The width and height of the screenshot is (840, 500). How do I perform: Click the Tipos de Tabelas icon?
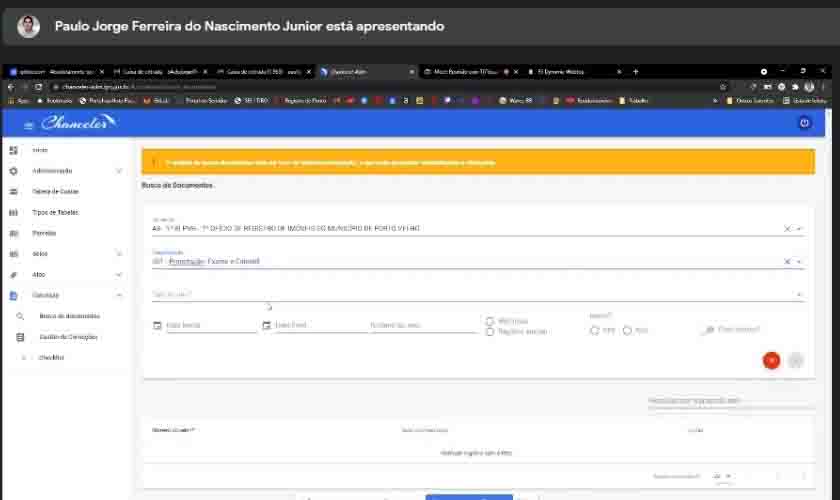click(13, 213)
